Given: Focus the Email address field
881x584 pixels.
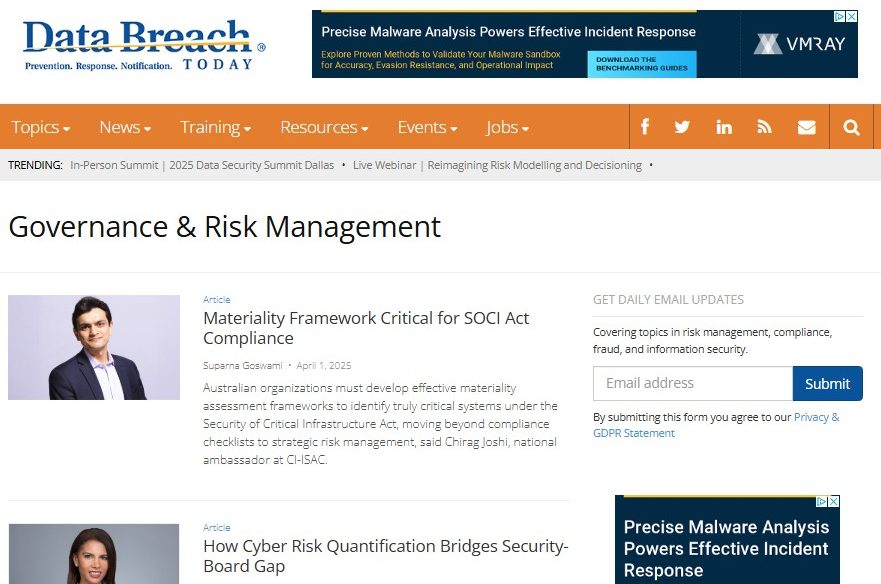Looking at the screenshot, I should (x=692, y=383).
